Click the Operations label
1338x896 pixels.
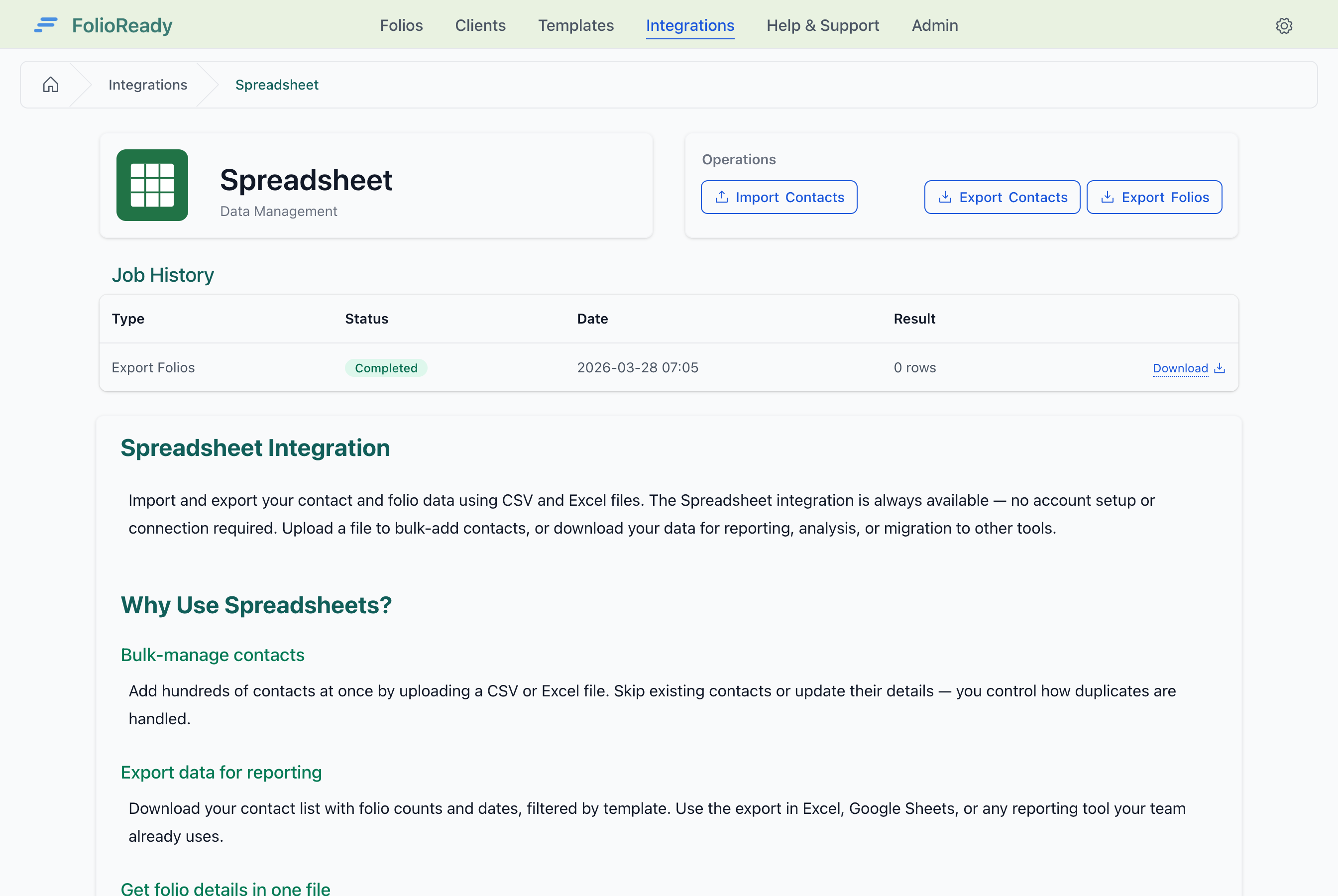coord(738,159)
